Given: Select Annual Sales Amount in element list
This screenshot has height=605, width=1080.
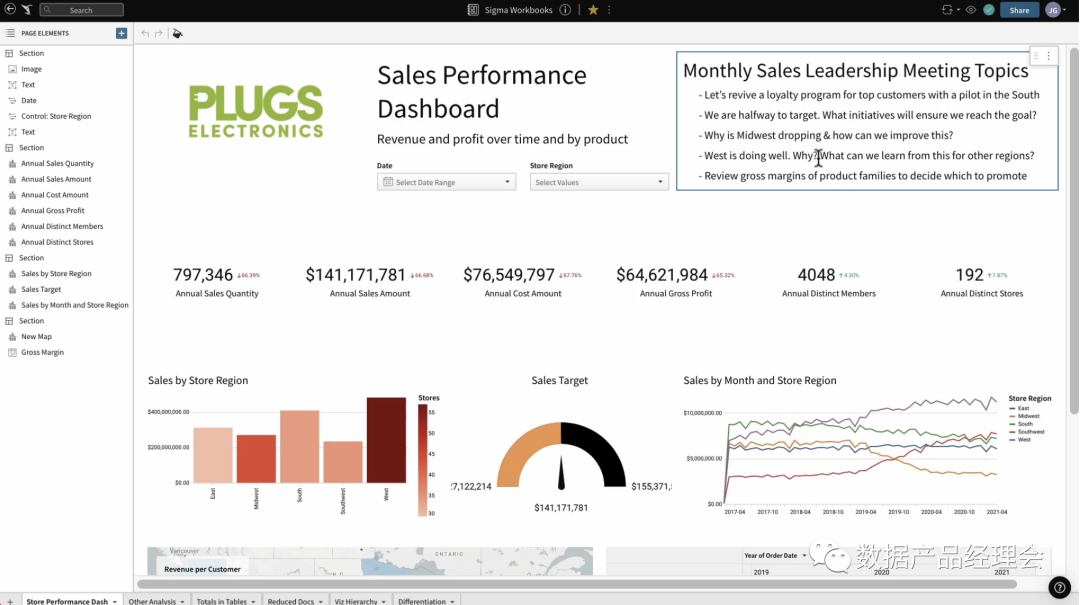Looking at the screenshot, I should [56, 179].
